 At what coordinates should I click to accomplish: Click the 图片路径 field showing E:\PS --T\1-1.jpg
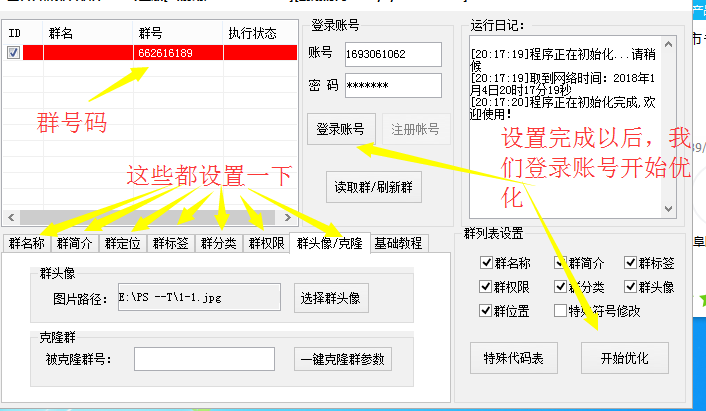(199, 297)
